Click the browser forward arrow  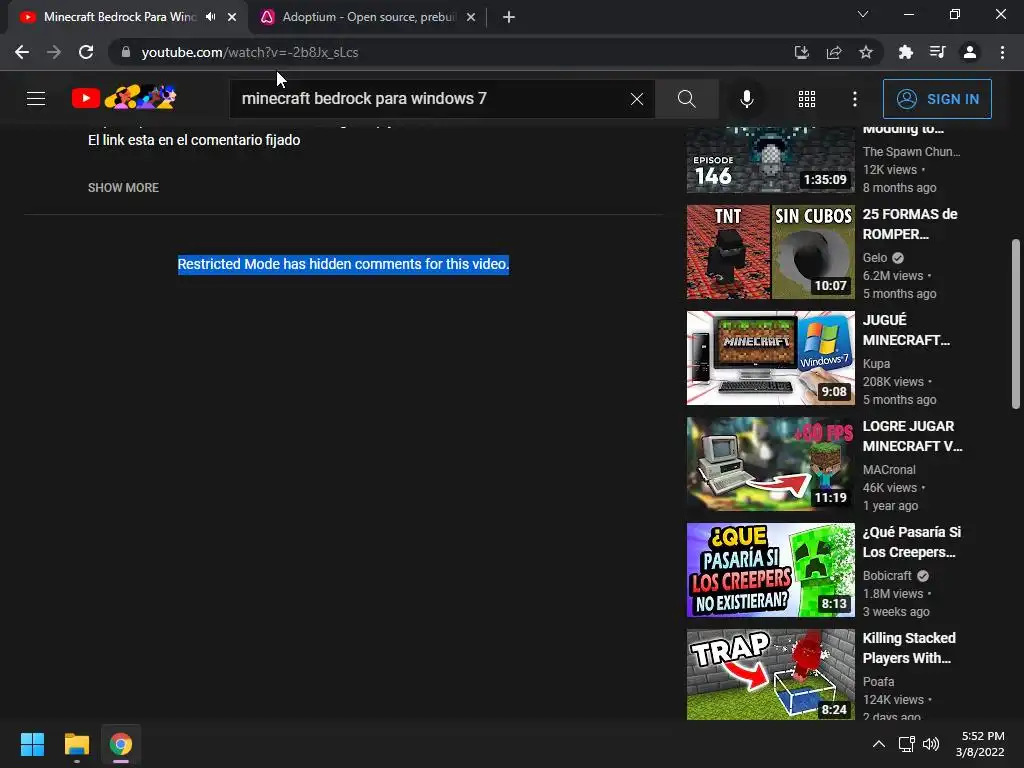54,52
